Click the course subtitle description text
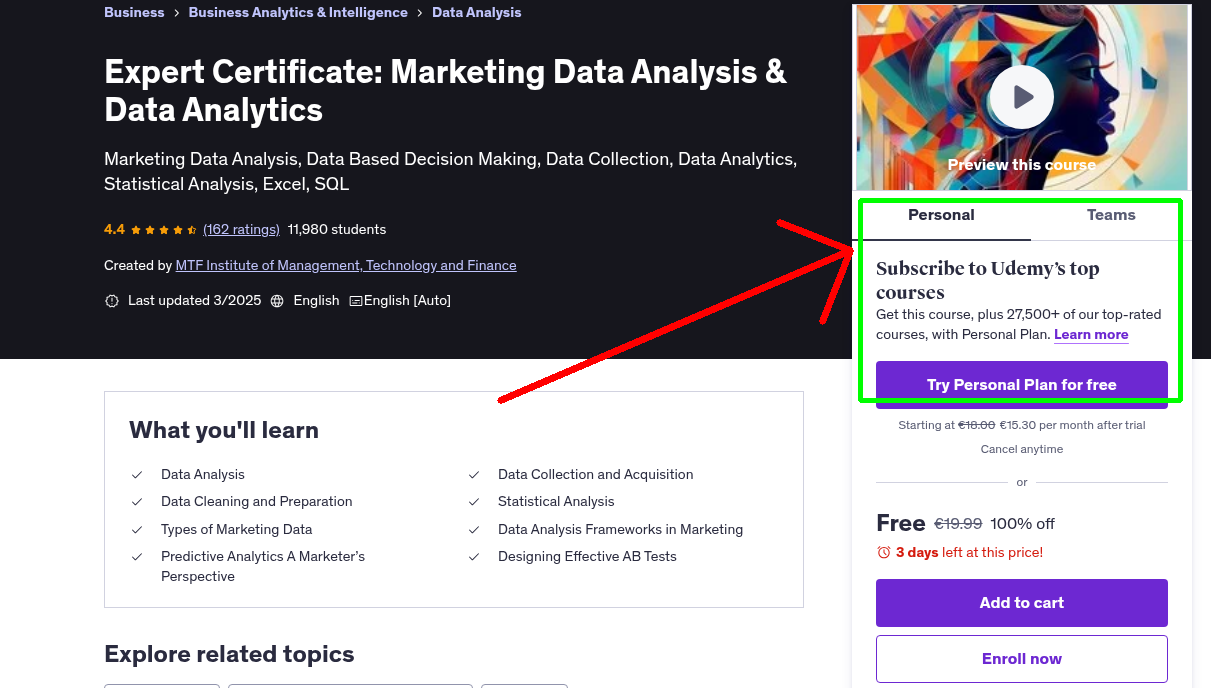Screen dimensions: 1211x688 [450, 172]
